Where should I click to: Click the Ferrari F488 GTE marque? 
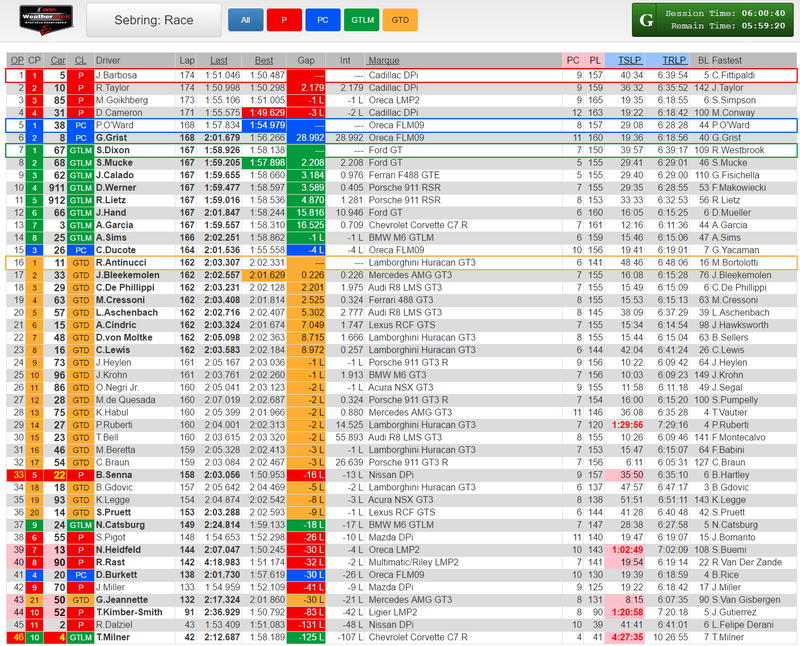404,175
